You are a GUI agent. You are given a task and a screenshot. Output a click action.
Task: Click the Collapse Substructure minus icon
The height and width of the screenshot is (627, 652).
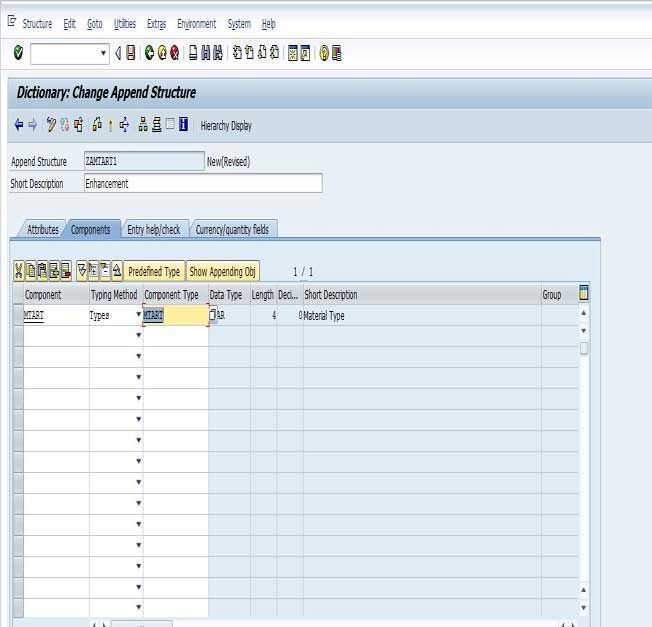click(105, 271)
